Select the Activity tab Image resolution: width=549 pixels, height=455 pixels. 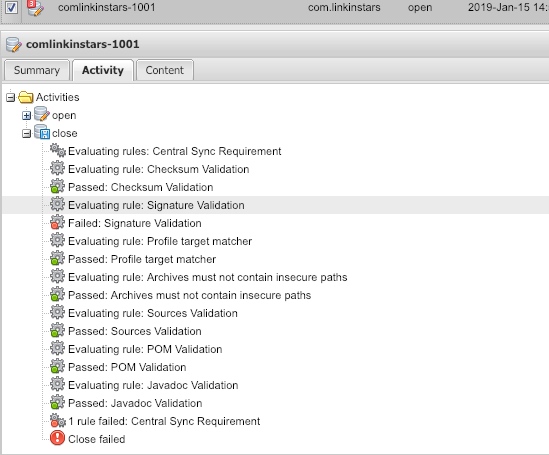click(103, 70)
